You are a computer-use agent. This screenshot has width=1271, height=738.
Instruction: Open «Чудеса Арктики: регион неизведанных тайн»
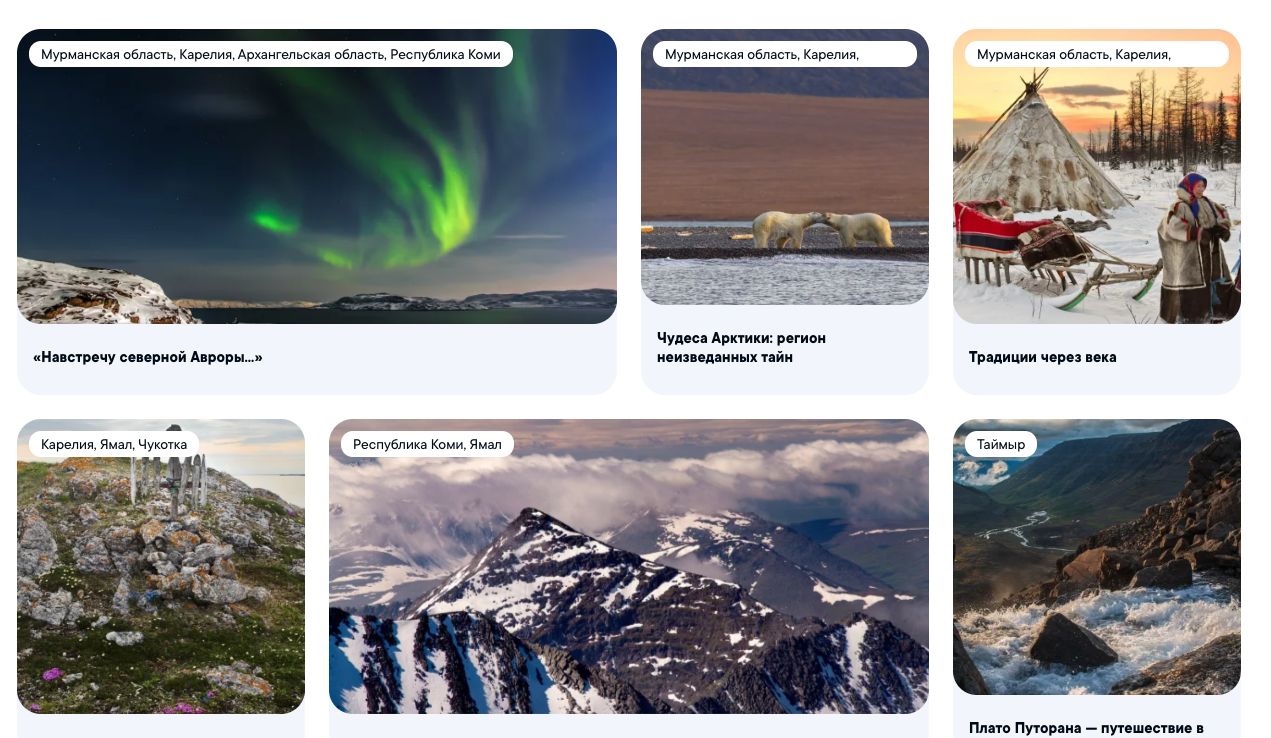click(741, 347)
